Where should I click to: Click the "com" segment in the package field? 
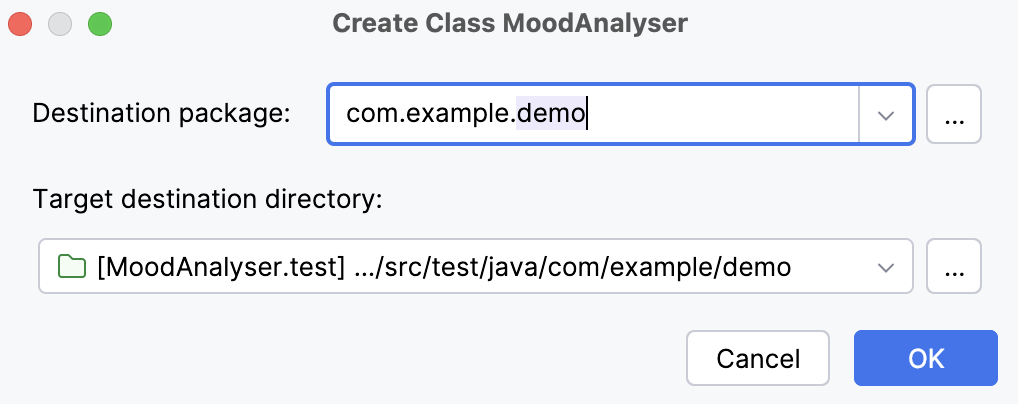pos(366,115)
